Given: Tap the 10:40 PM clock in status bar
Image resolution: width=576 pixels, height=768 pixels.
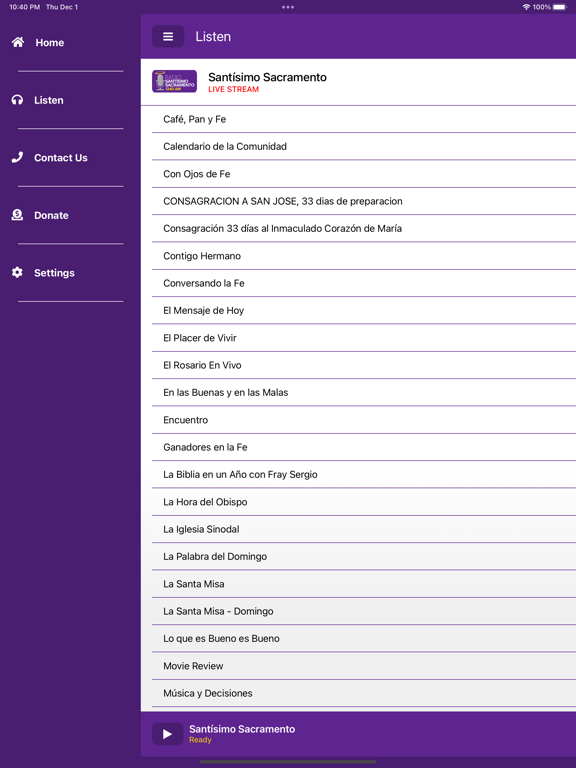Looking at the screenshot, I should 24,7.
